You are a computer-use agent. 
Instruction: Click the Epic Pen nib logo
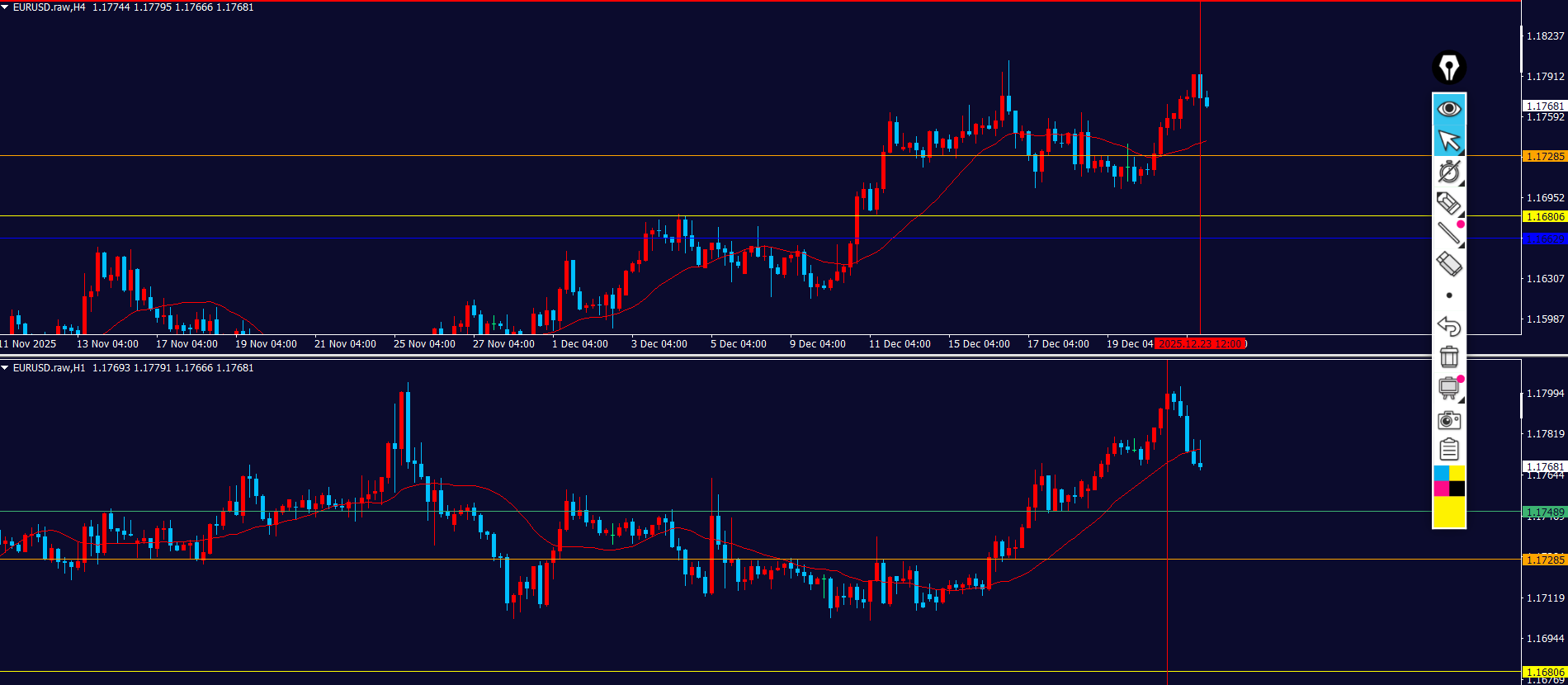click(x=1448, y=67)
